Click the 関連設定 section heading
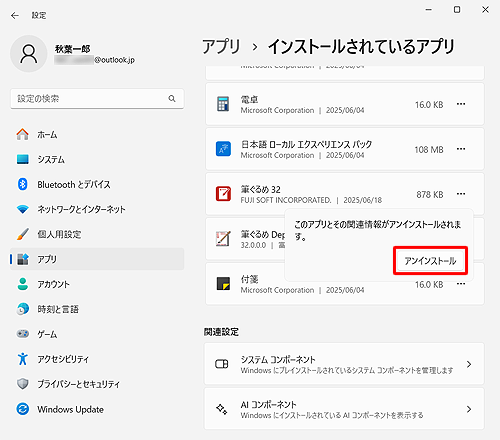The height and width of the screenshot is (440, 500). 221,332
